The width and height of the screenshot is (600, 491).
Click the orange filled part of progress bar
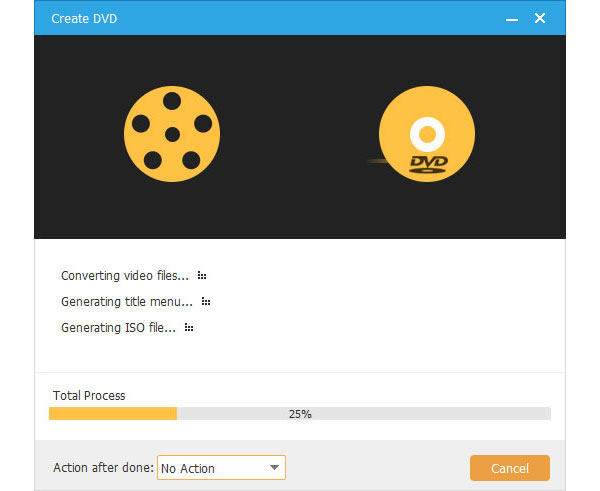[x=112, y=413]
